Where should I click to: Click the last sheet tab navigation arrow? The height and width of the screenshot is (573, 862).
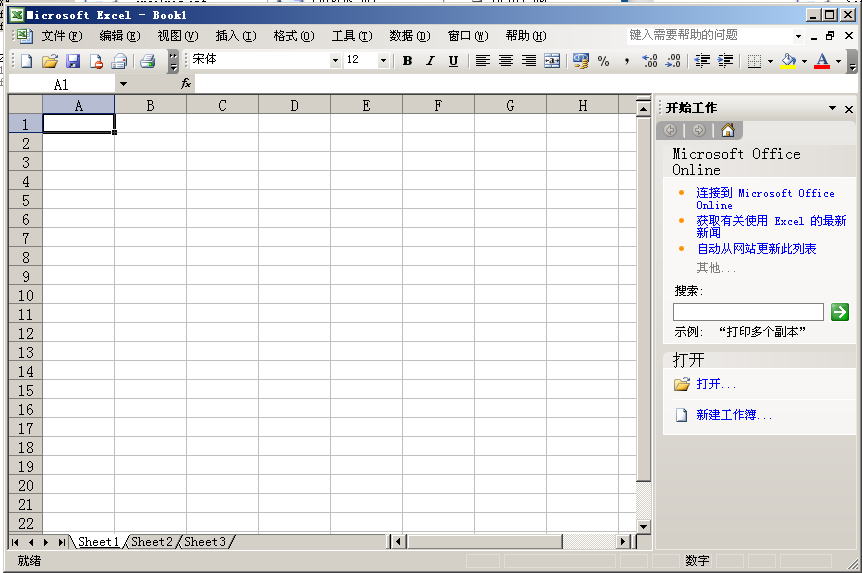point(62,542)
